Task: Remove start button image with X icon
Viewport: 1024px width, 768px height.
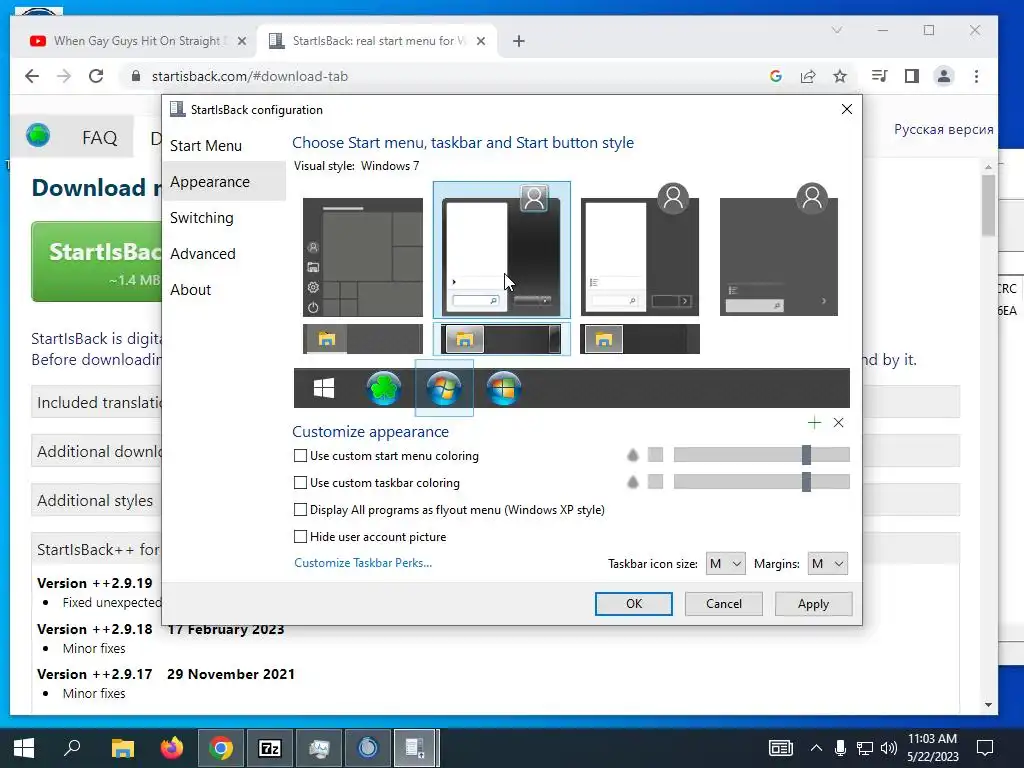Action: (839, 423)
